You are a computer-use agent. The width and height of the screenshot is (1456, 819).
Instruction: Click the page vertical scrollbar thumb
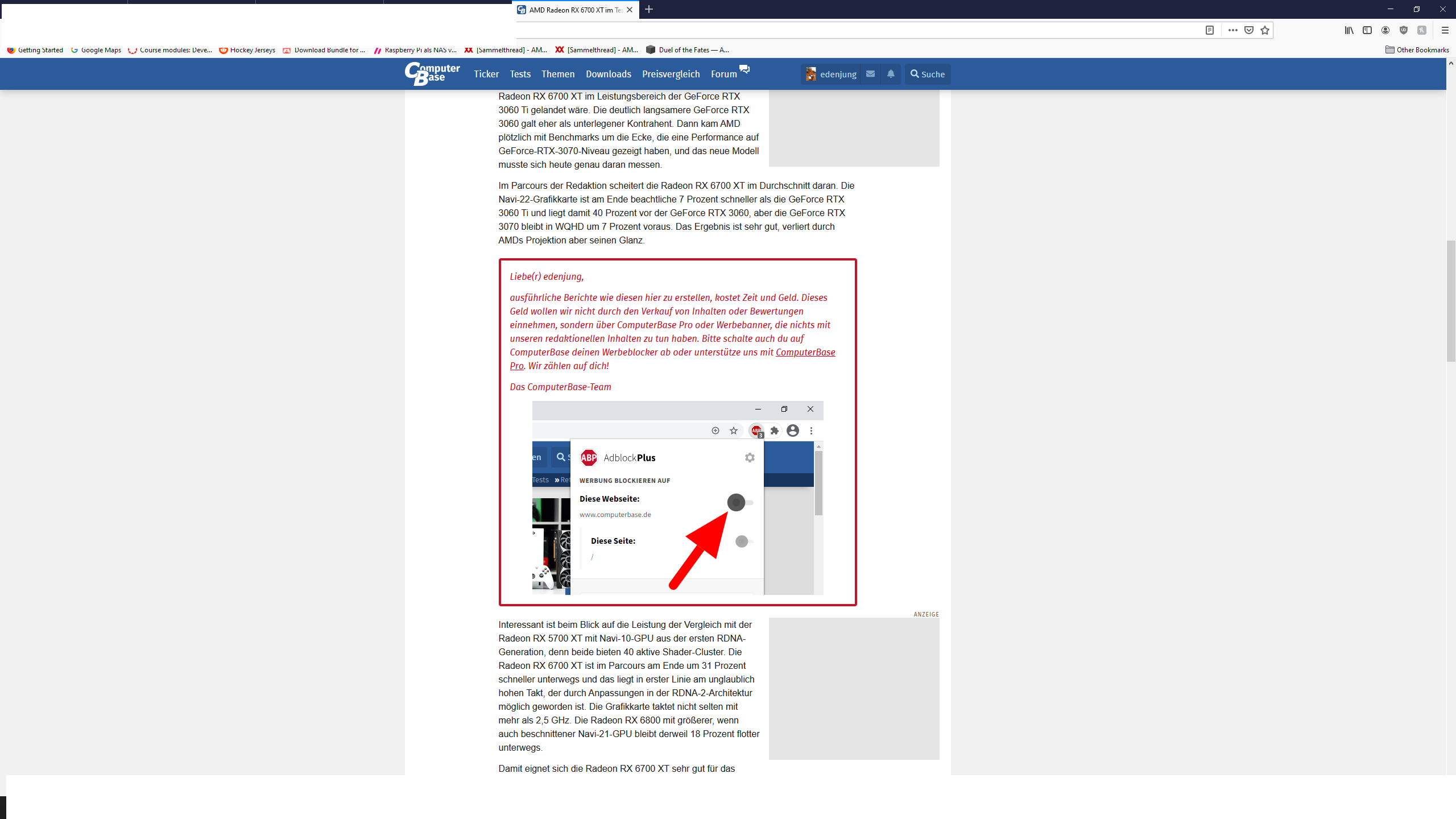click(1451, 301)
